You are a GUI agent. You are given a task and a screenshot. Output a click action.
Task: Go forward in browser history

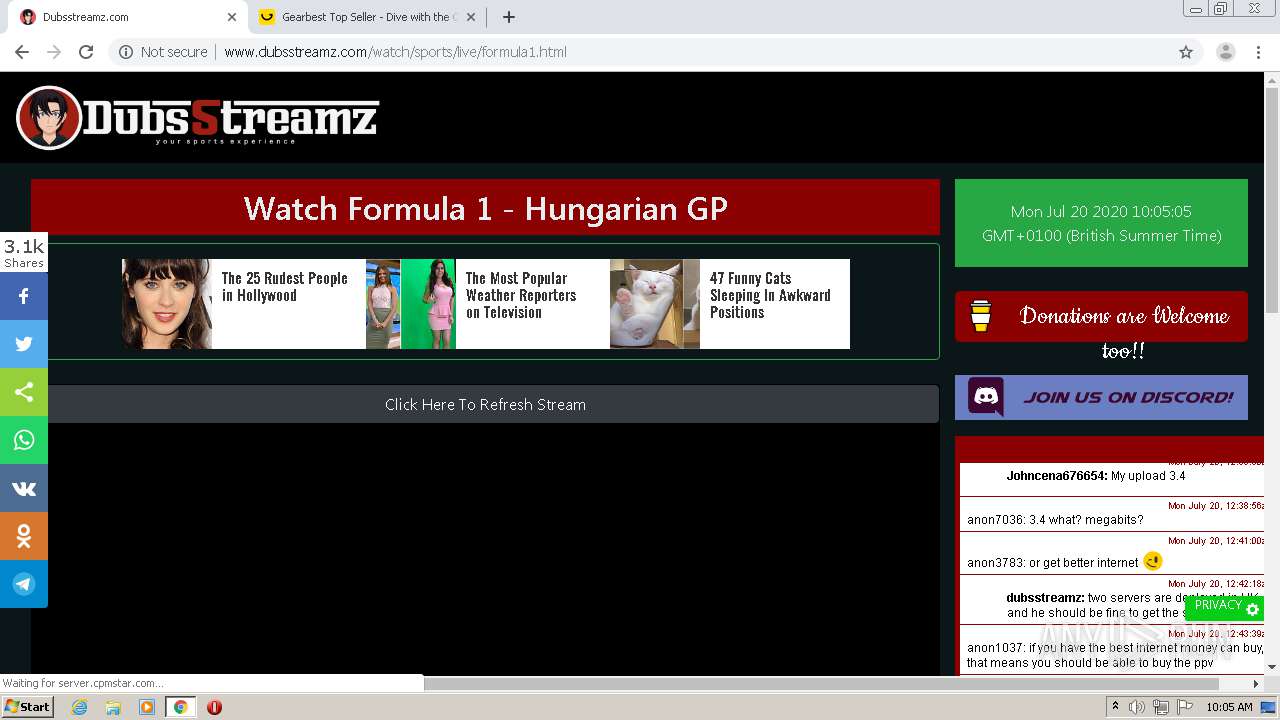click(54, 52)
